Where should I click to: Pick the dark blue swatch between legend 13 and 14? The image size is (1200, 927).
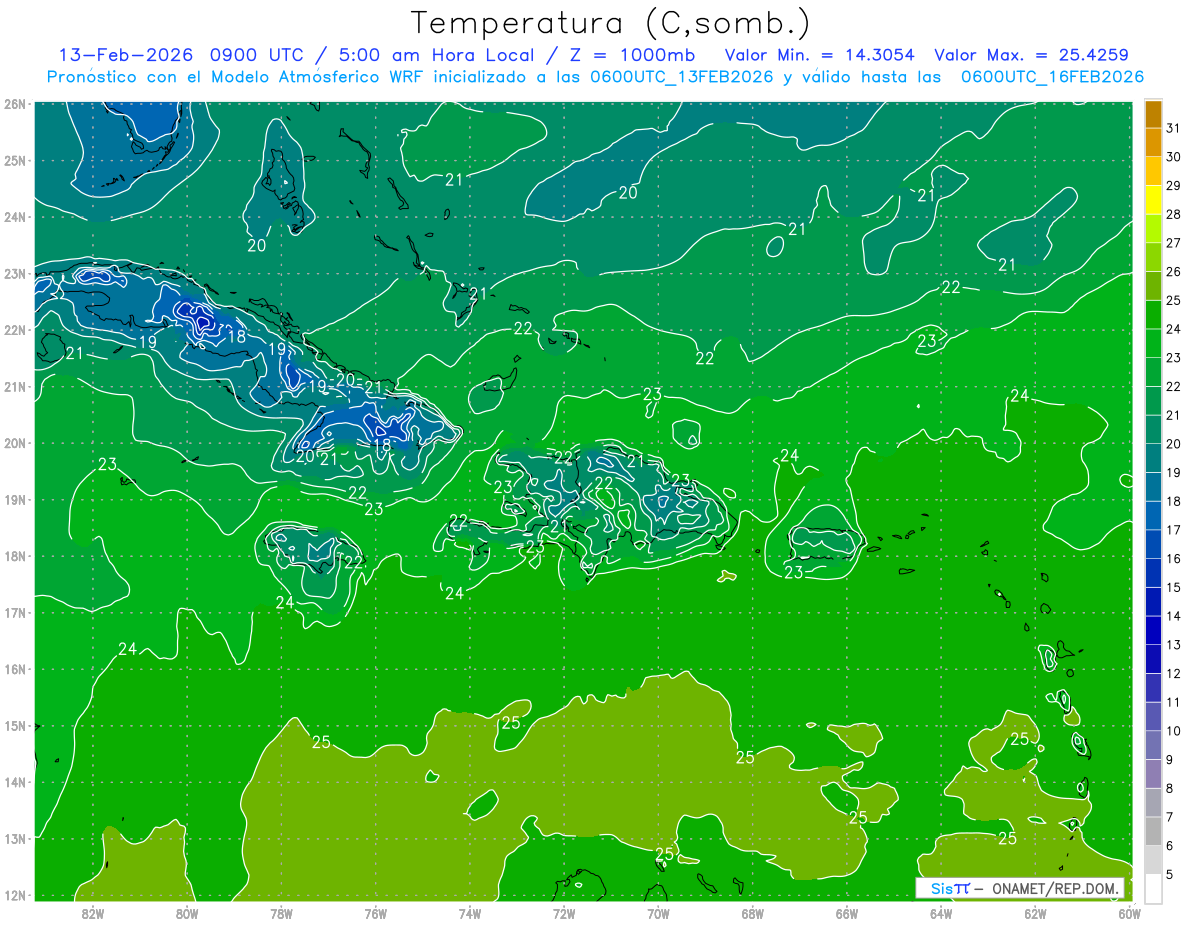pyautogui.click(x=1154, y=630)
